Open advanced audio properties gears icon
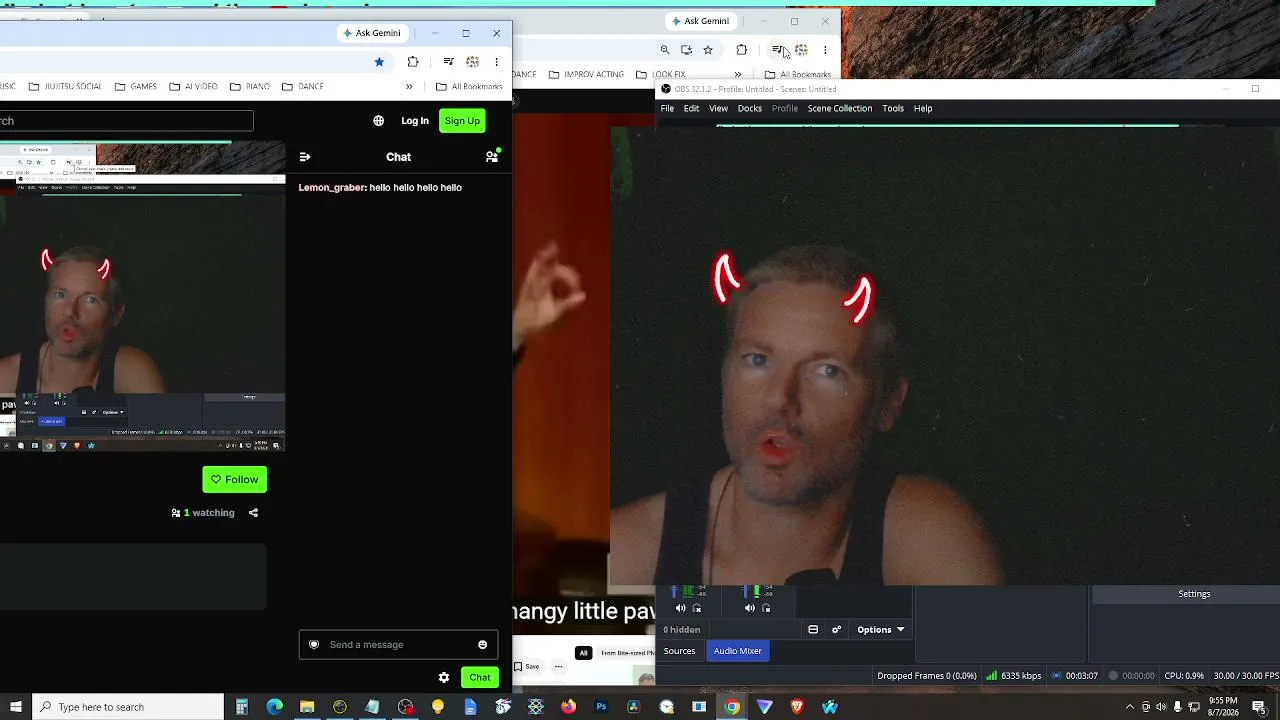 pyautogui.click(x=836, y=630)
